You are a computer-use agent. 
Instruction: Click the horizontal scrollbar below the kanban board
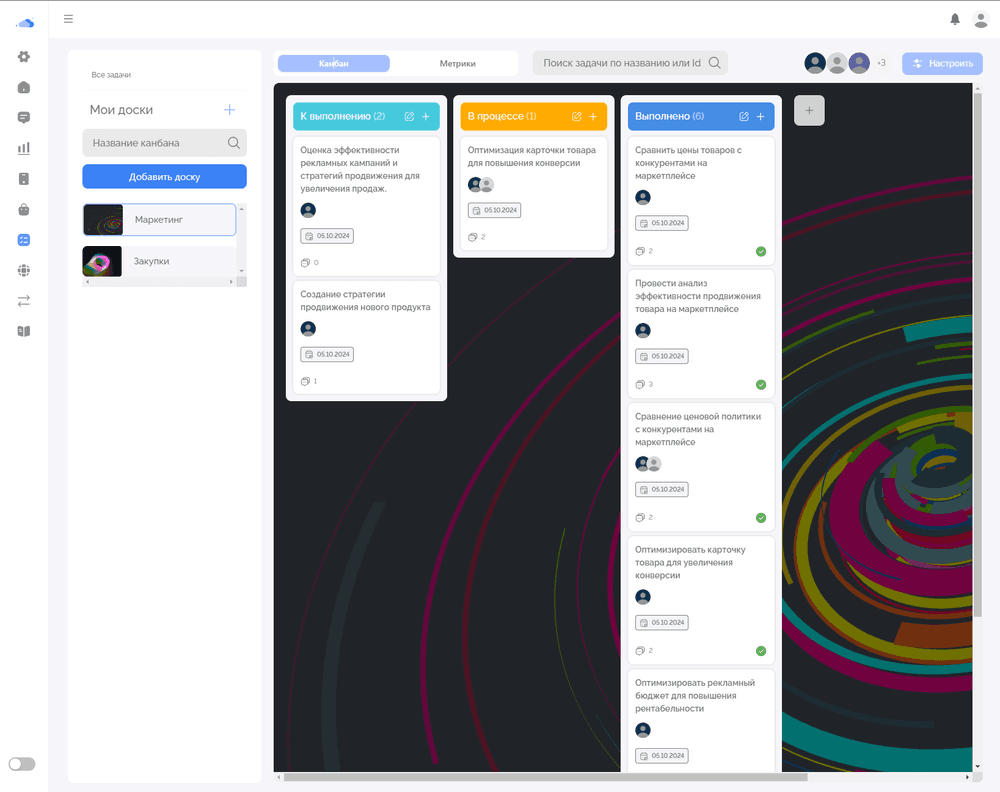[546, 777]
